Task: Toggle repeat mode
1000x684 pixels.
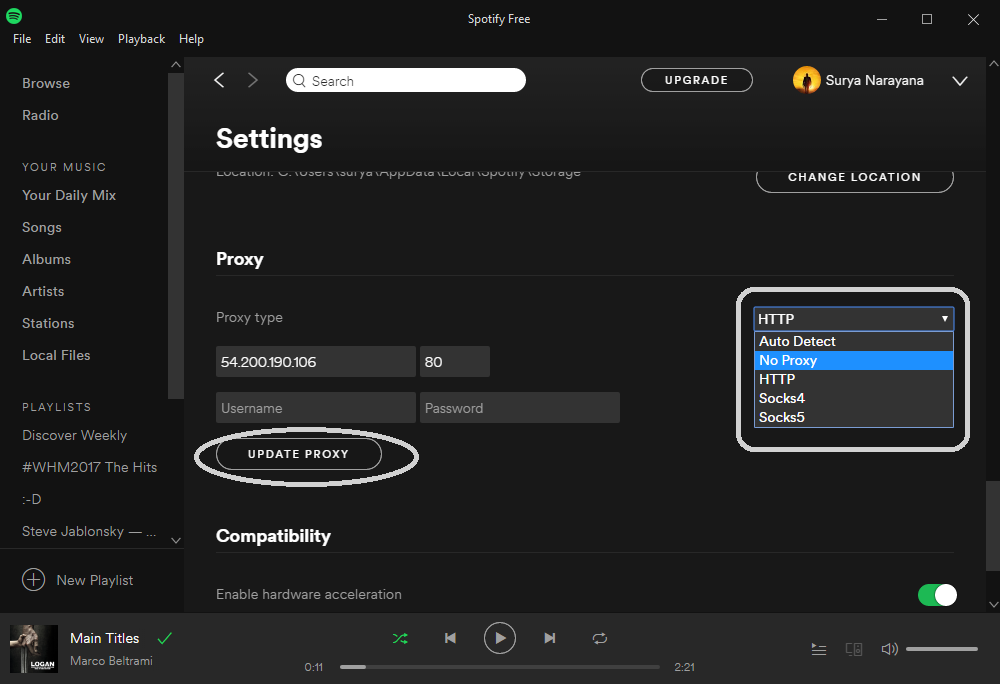Action: click(x=599, y=638)
